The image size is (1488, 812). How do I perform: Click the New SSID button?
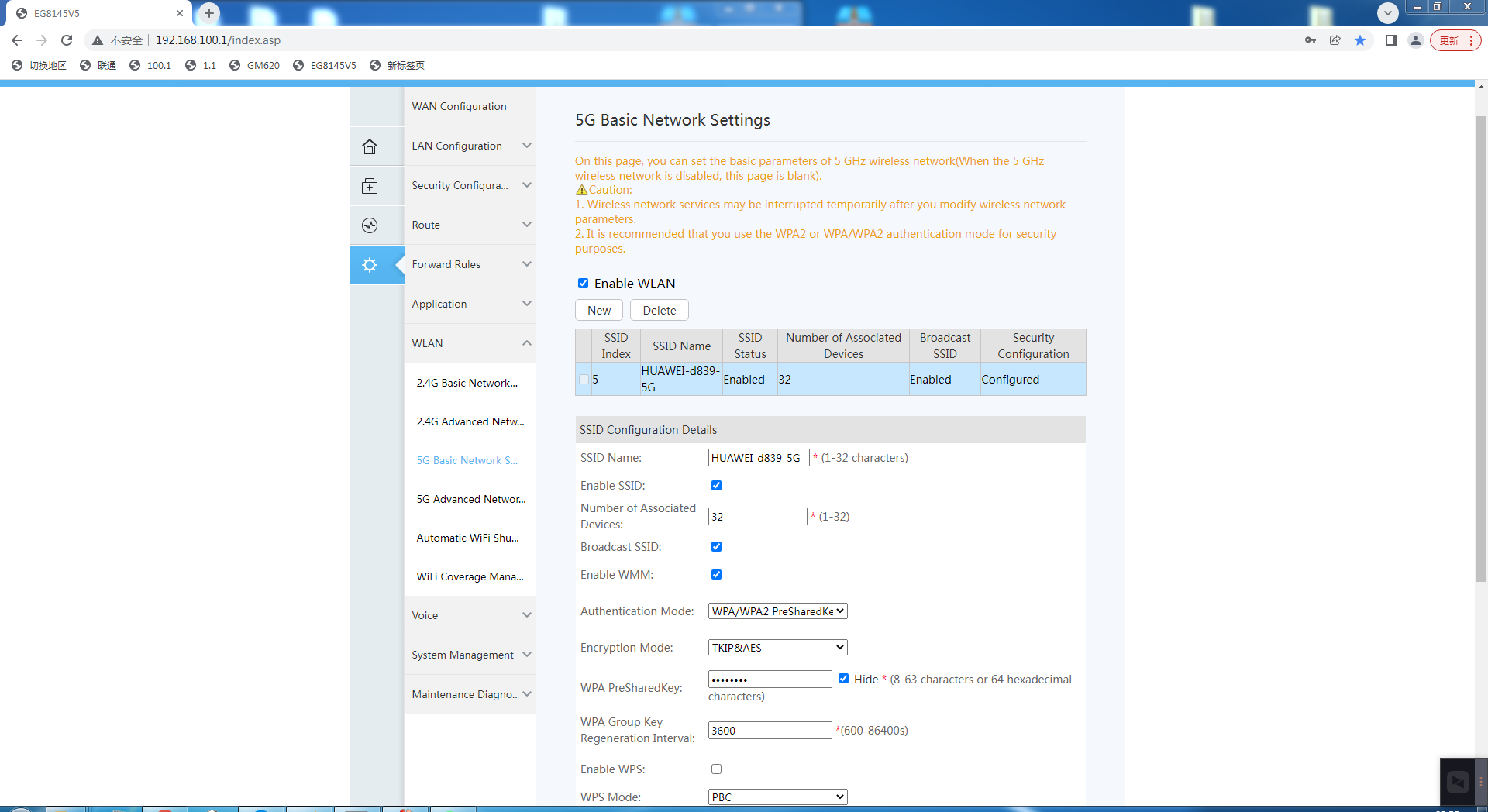click(598, 310)
